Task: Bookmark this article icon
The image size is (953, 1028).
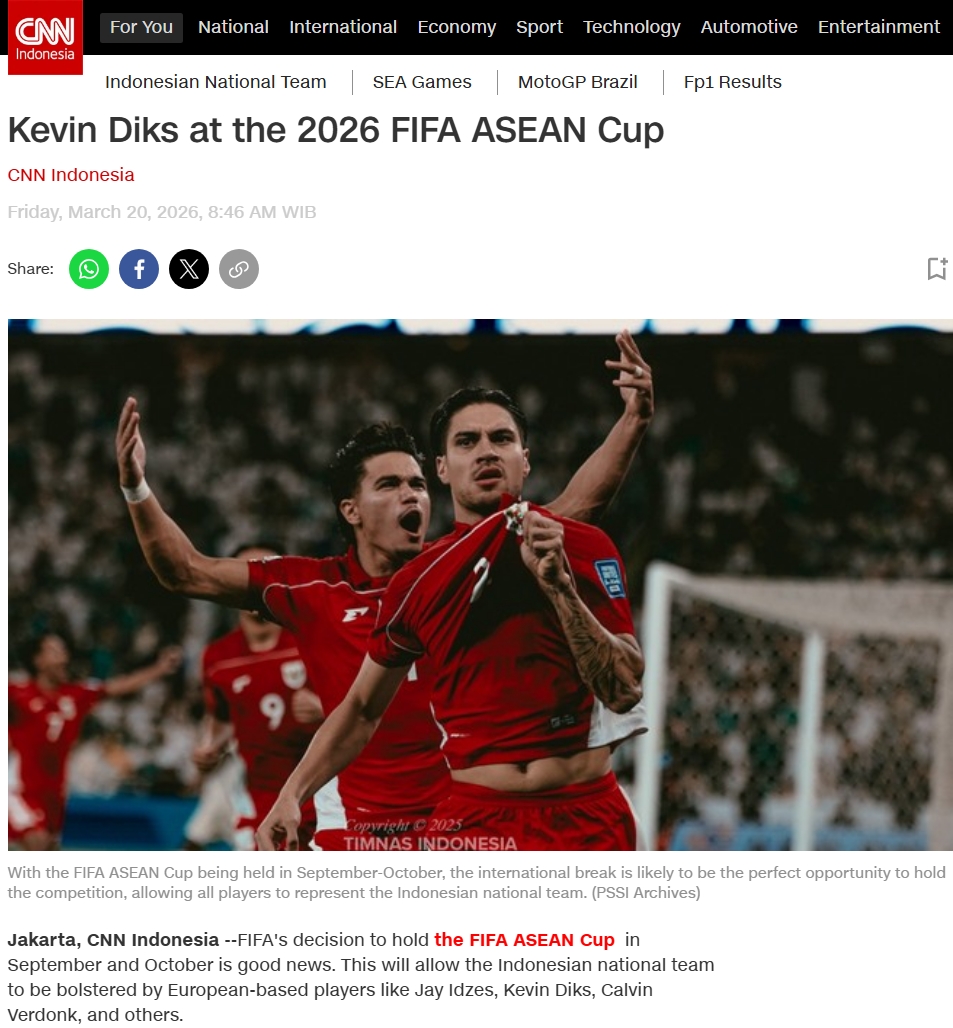Action: (938, 268)
